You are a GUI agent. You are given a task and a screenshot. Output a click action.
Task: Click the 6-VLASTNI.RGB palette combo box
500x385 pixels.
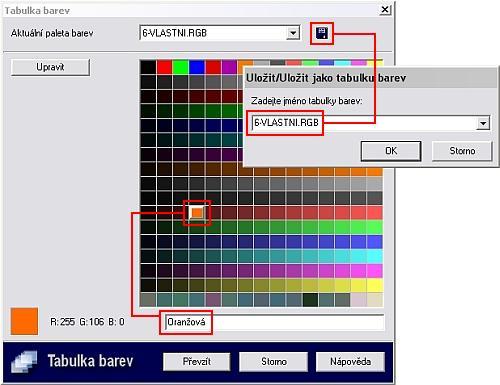point(220,33)
